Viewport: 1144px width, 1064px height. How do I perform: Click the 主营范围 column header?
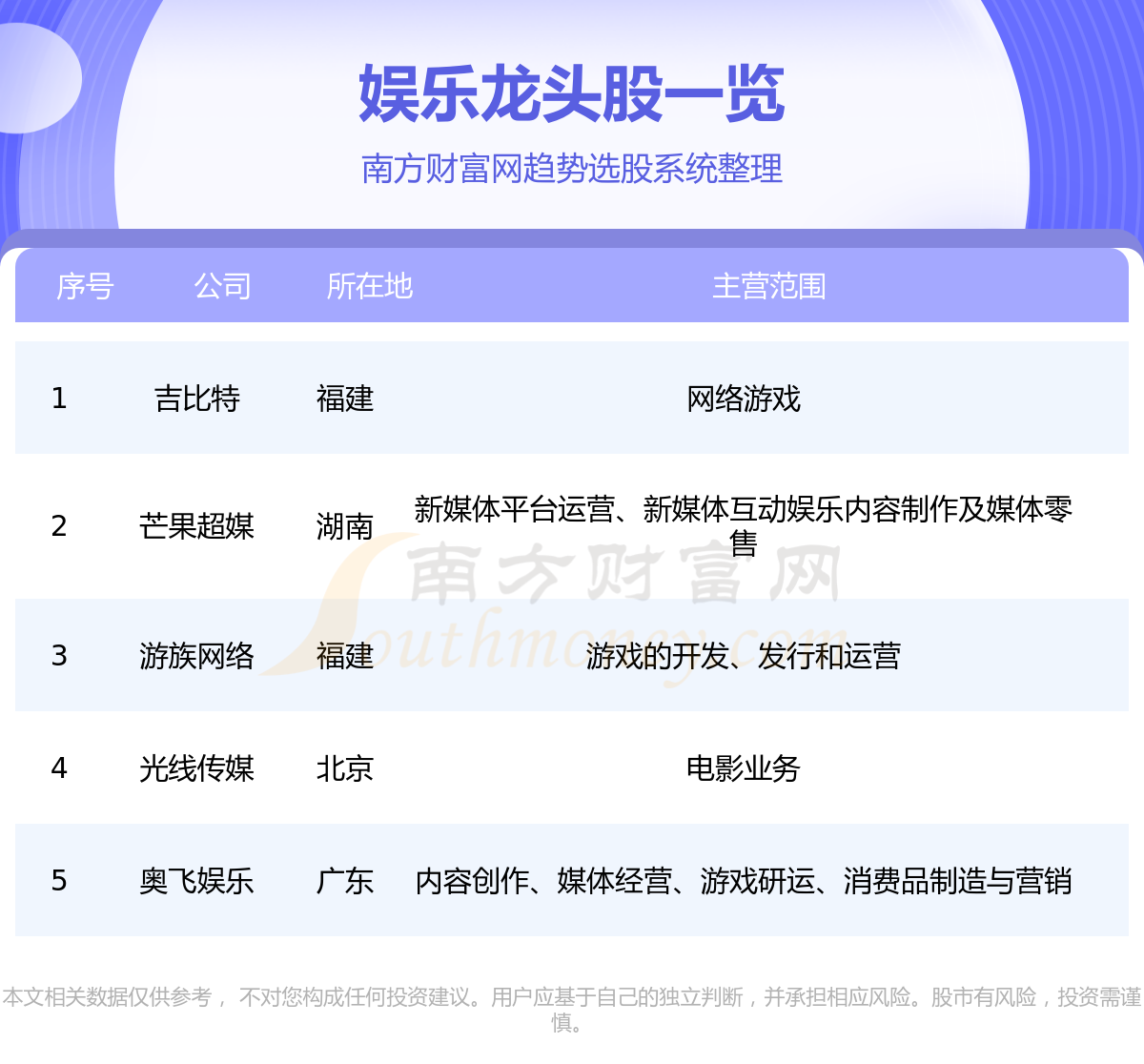769,286
